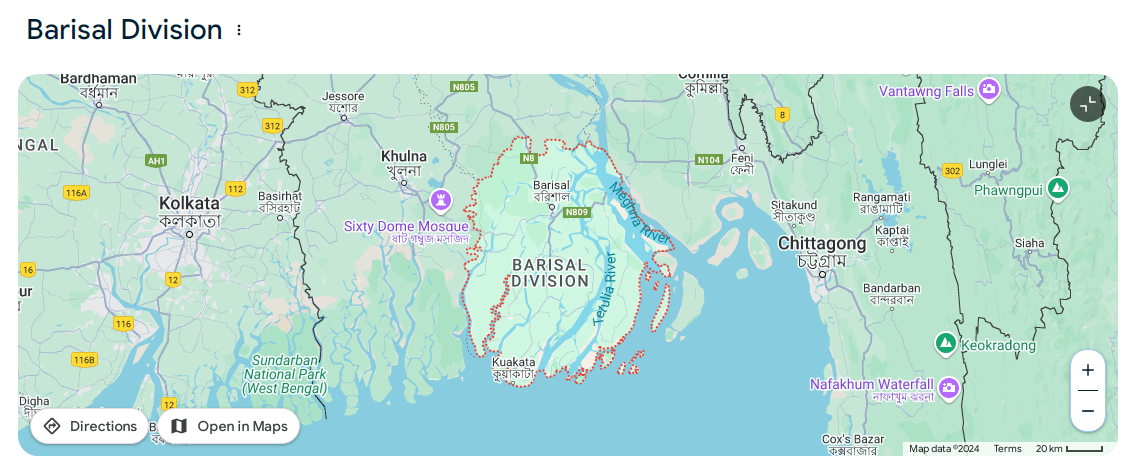Select the Sundarban National Park label
Screen dimensions: 1122x458
(x=285, y=374)
